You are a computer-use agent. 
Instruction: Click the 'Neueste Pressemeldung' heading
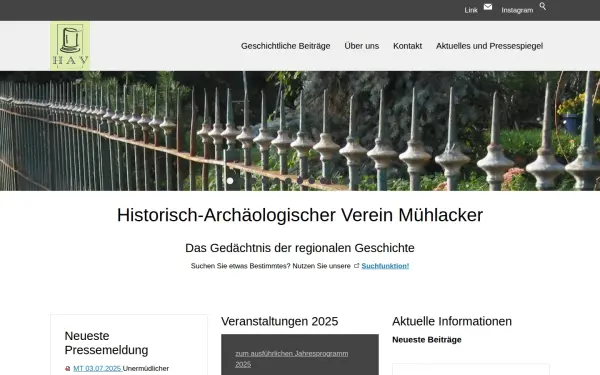[106, 343]
